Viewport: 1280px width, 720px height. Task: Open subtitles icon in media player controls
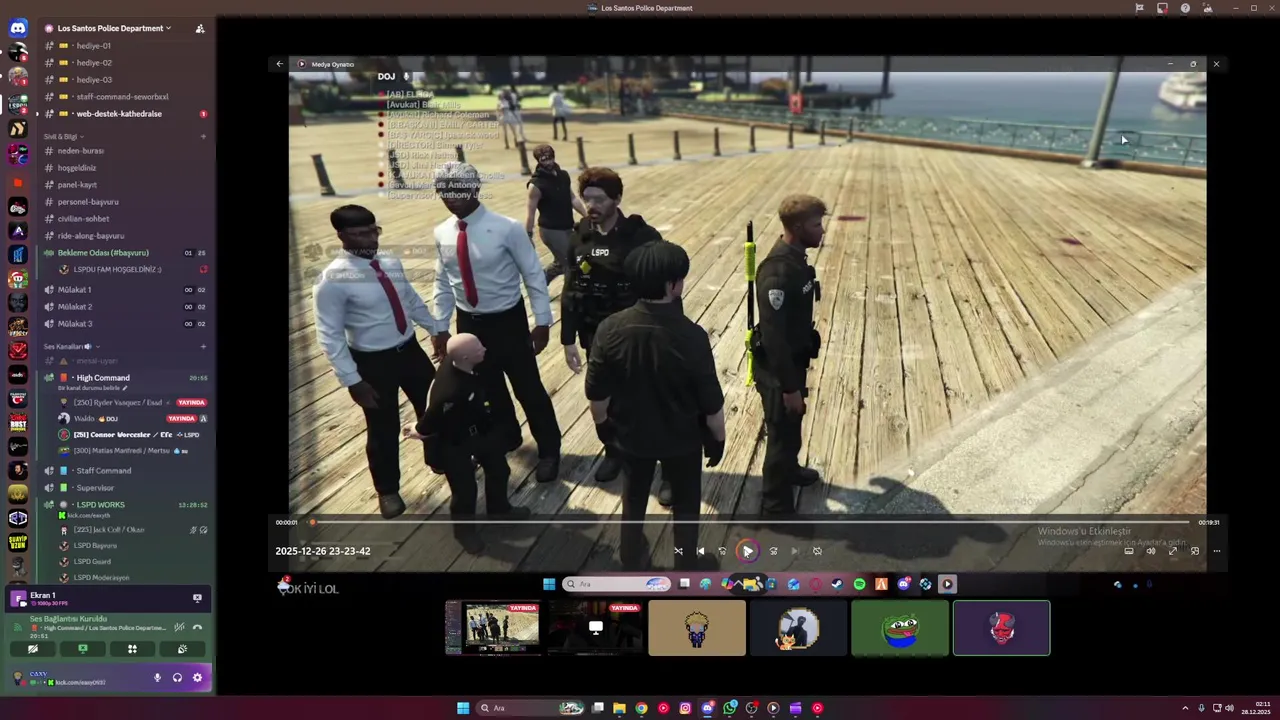1129,551
